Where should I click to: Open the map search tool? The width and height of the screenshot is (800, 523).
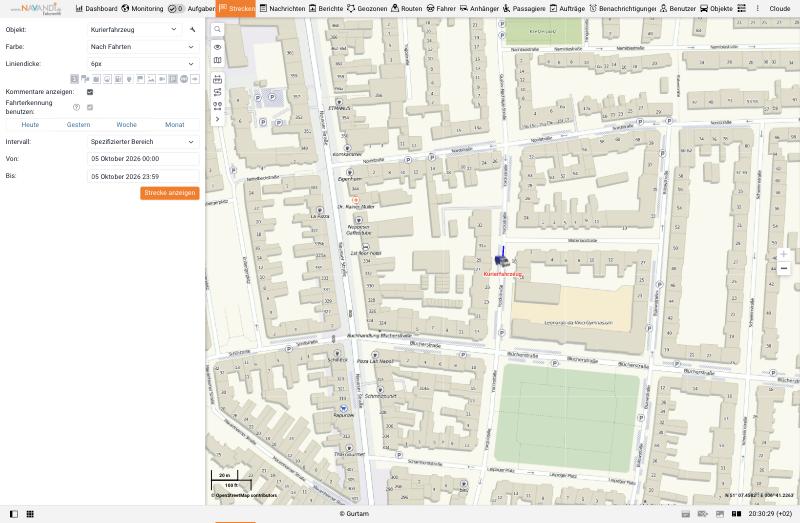pyautogui.click(x=217, y=30)
